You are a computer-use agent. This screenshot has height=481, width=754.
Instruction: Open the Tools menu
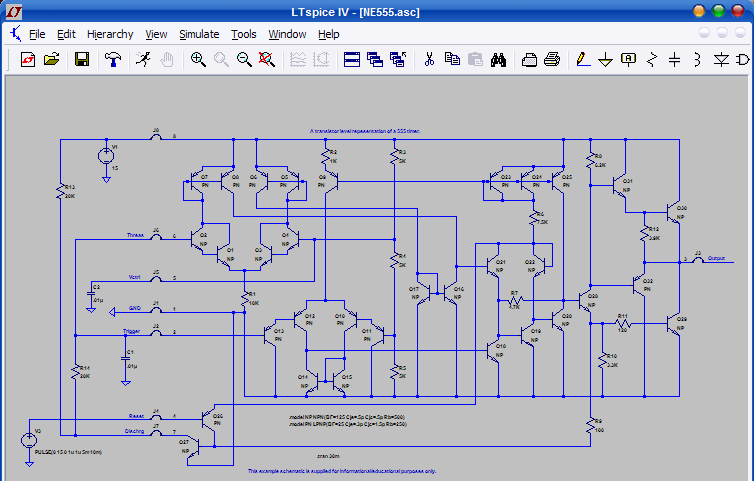coord(243,34)
